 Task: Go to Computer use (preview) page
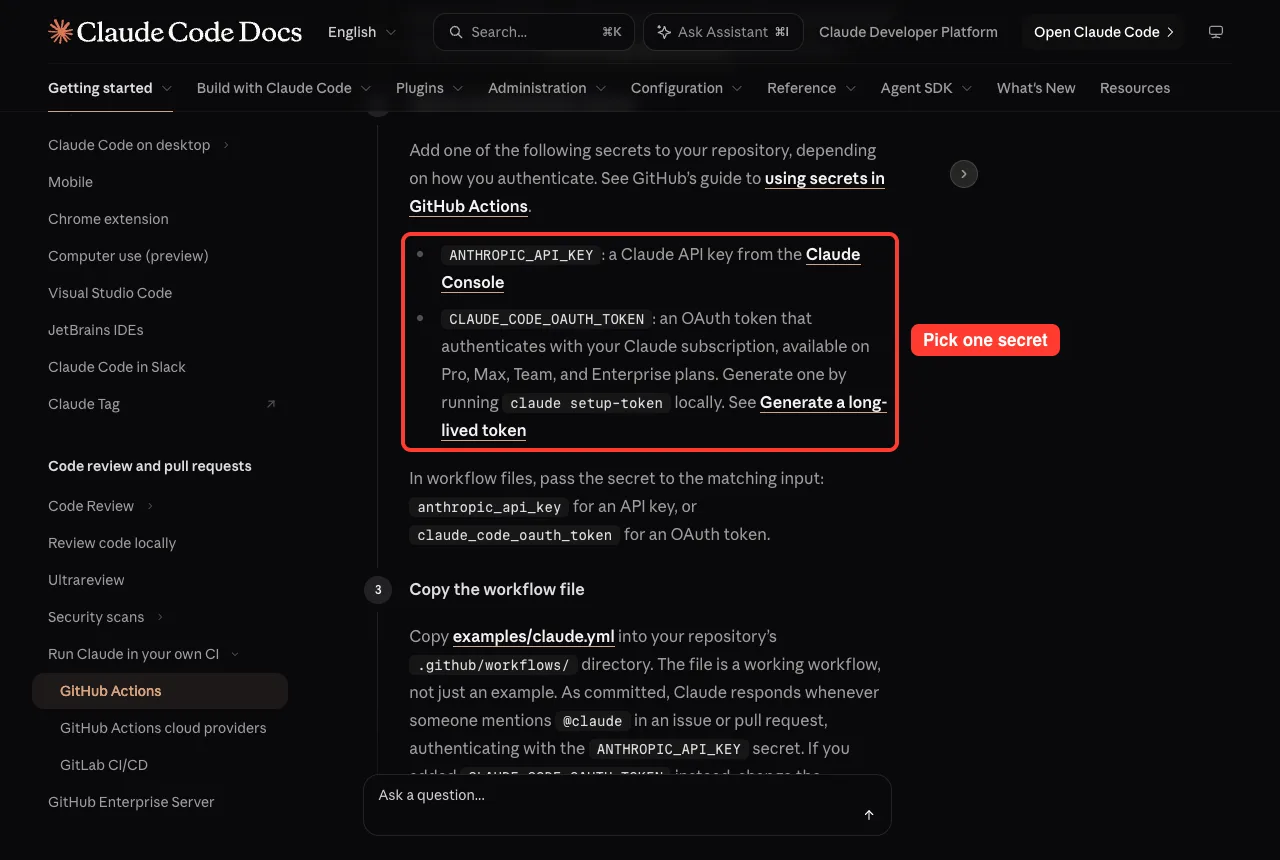(128, 256)
